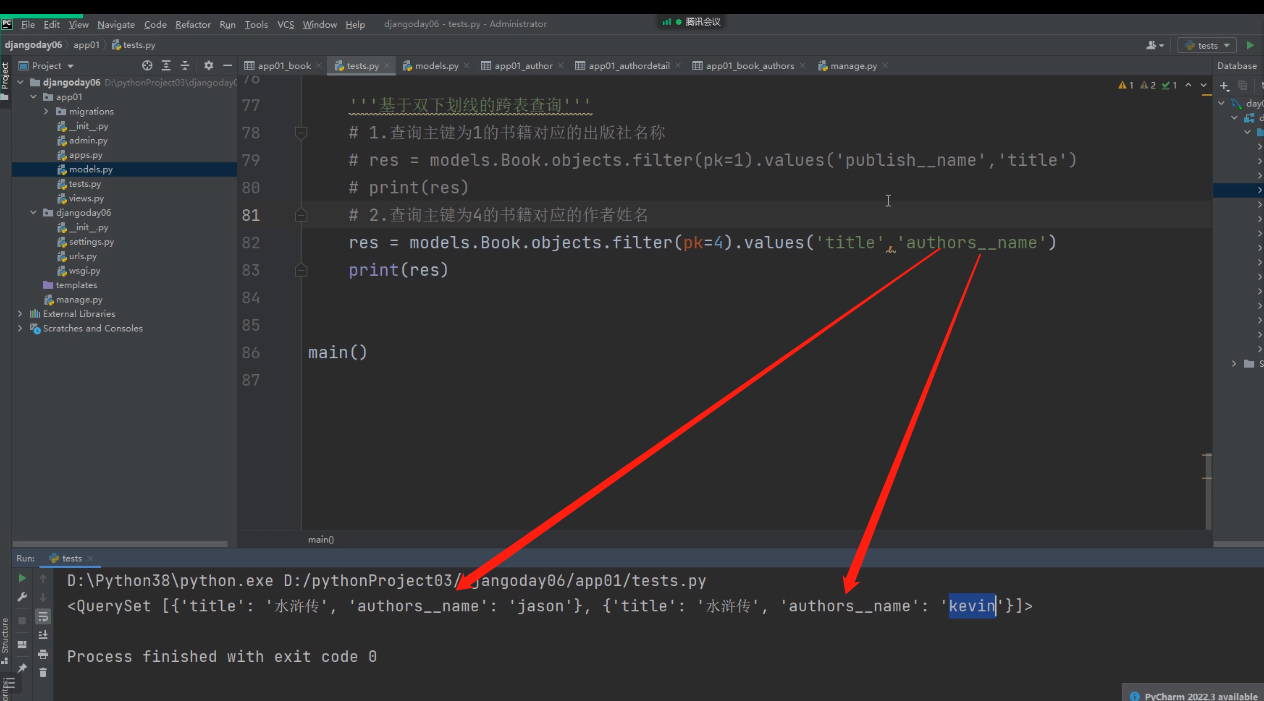The image size is (1264, 701).
Task: Expand Scratches and Consoles node
Action: [21, 328]
